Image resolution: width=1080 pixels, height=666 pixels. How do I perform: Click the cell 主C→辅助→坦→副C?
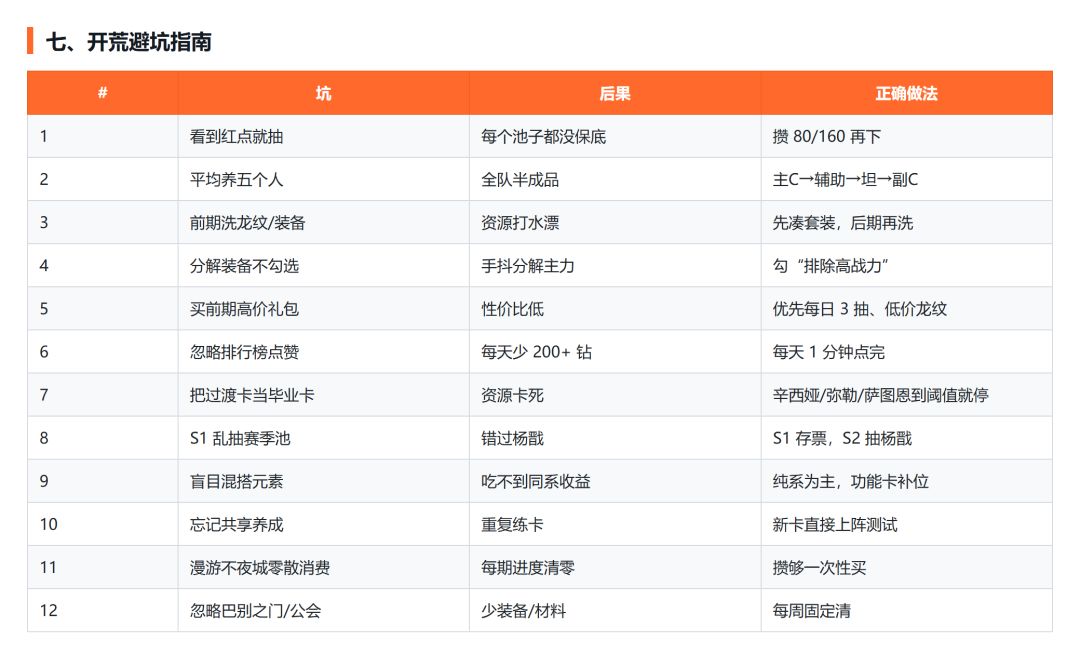coord(906,180)
